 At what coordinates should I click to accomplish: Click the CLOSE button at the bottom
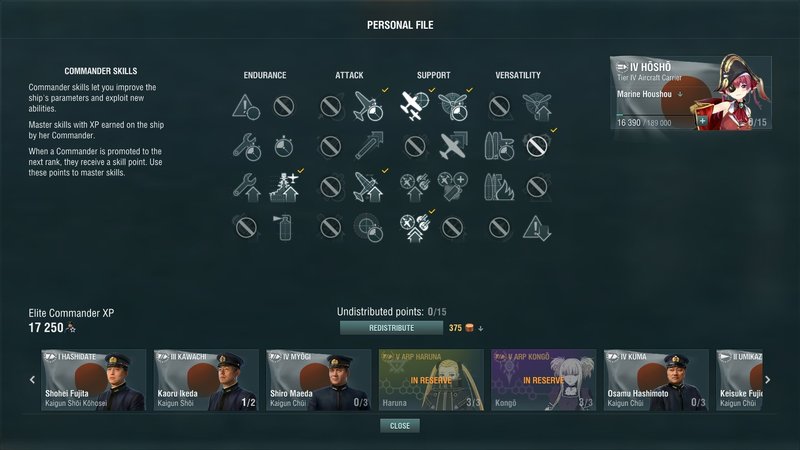[x=399, y=426]
